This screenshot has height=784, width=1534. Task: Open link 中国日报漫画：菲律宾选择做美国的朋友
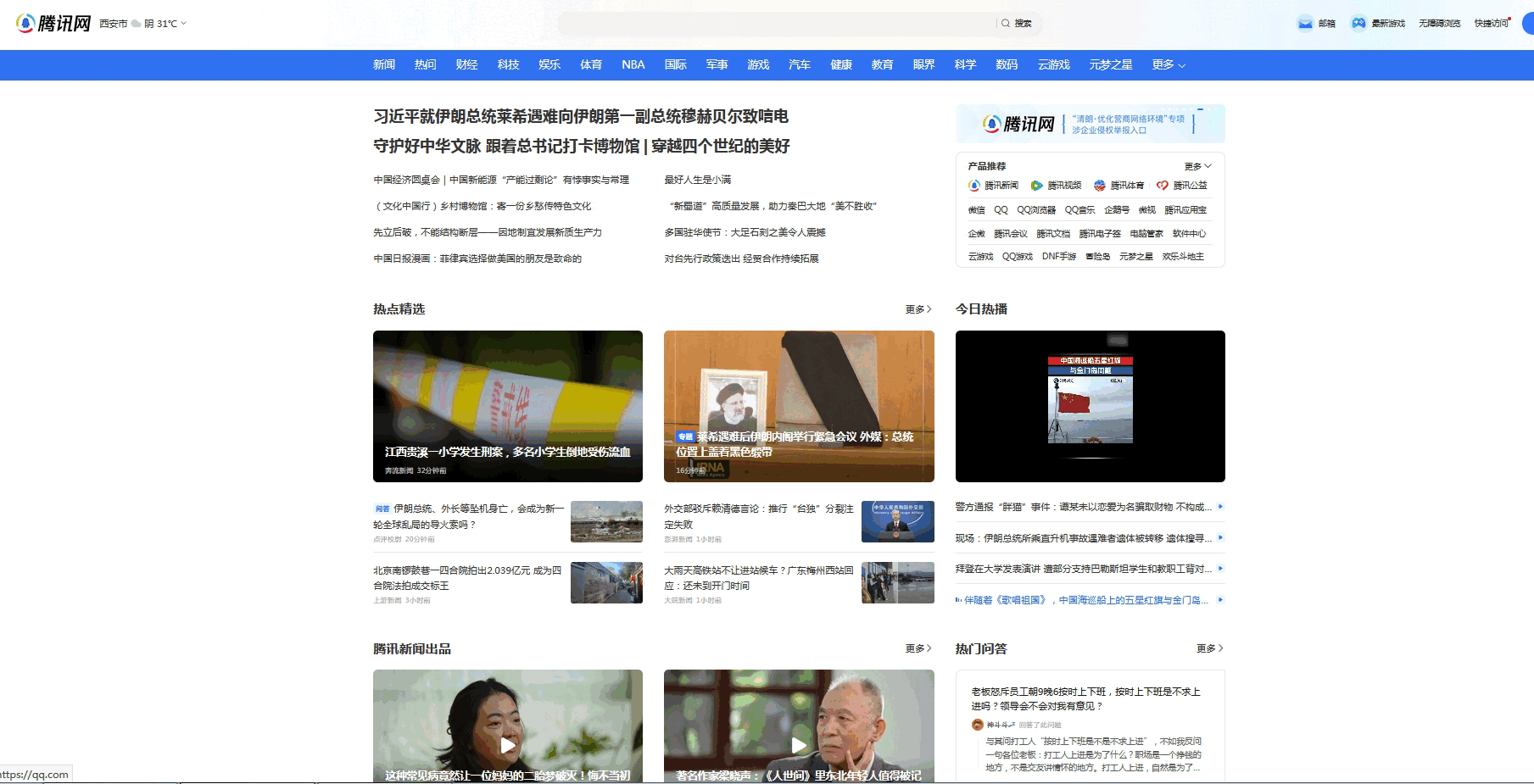click(477, 259)
